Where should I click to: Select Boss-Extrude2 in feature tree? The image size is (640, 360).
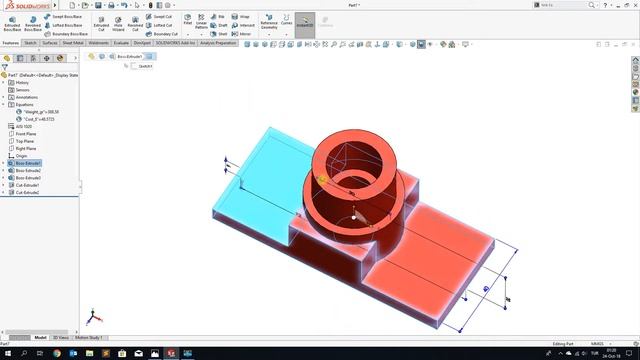coord(24,171)
